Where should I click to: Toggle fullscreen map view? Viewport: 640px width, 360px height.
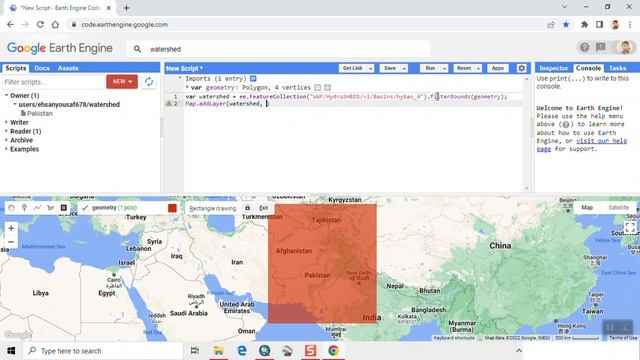point(630,227)
